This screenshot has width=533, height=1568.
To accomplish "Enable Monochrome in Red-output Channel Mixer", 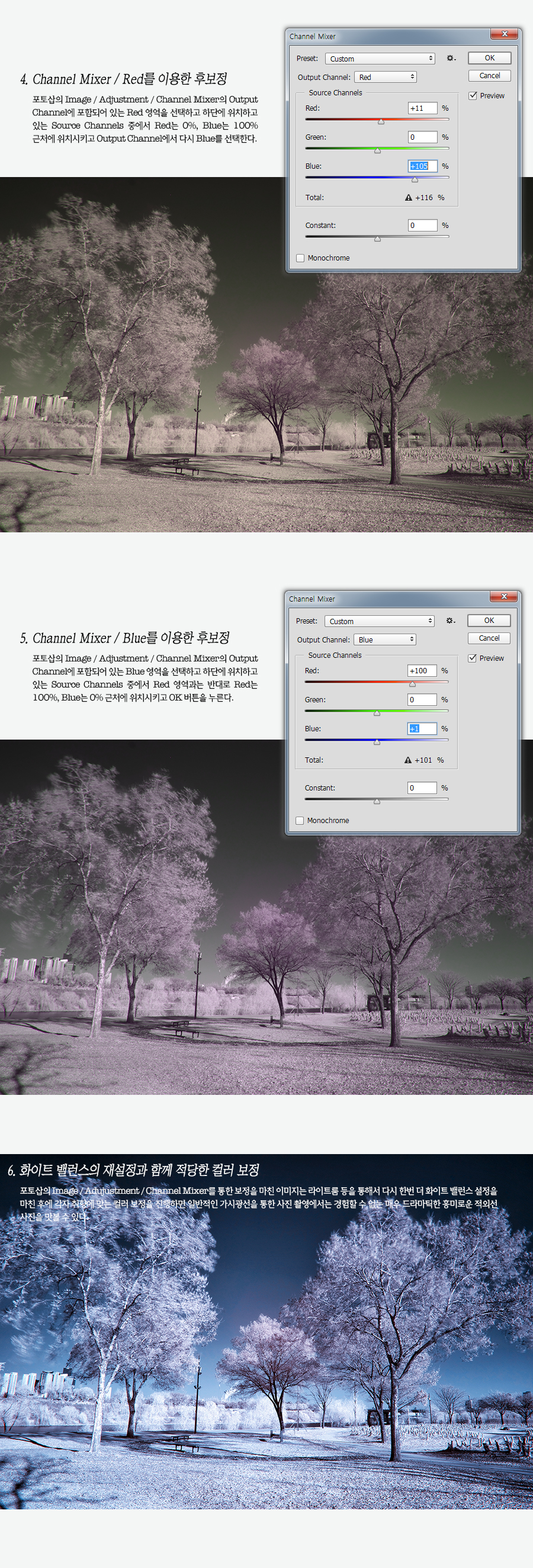I will coord(300,258).
